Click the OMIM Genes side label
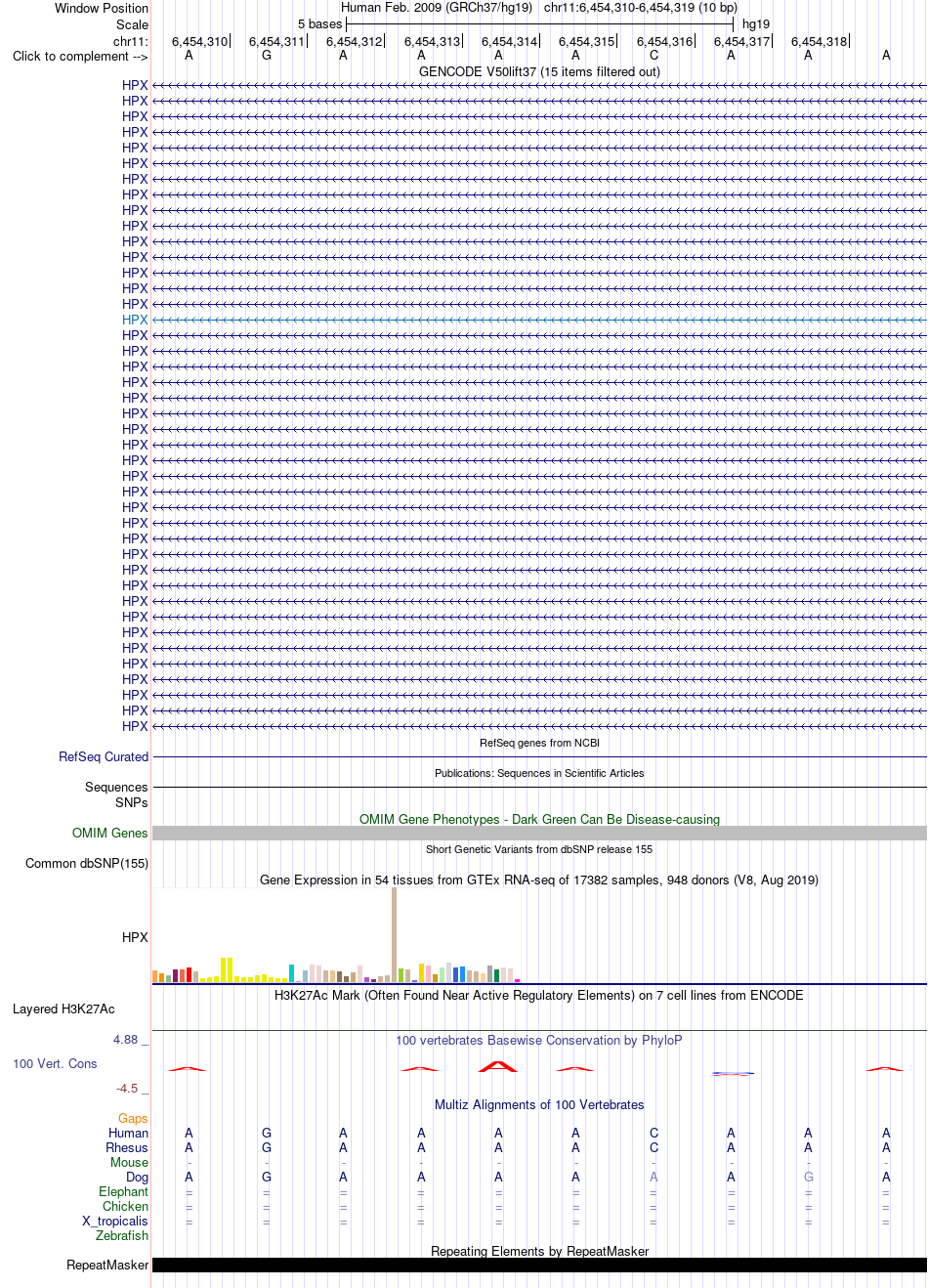 click(x=110, y=833)
